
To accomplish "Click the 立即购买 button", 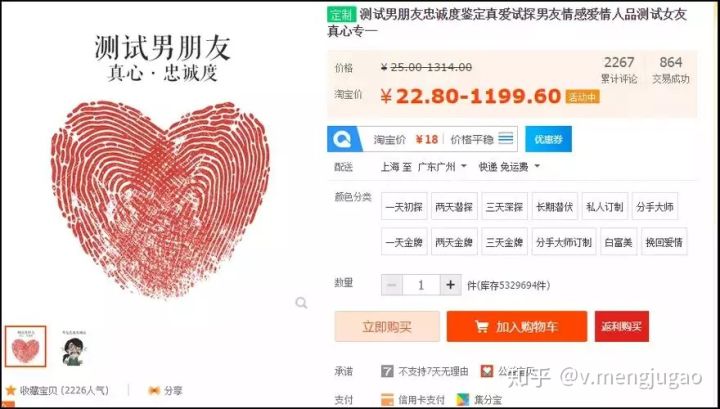I will click(387, 327).
